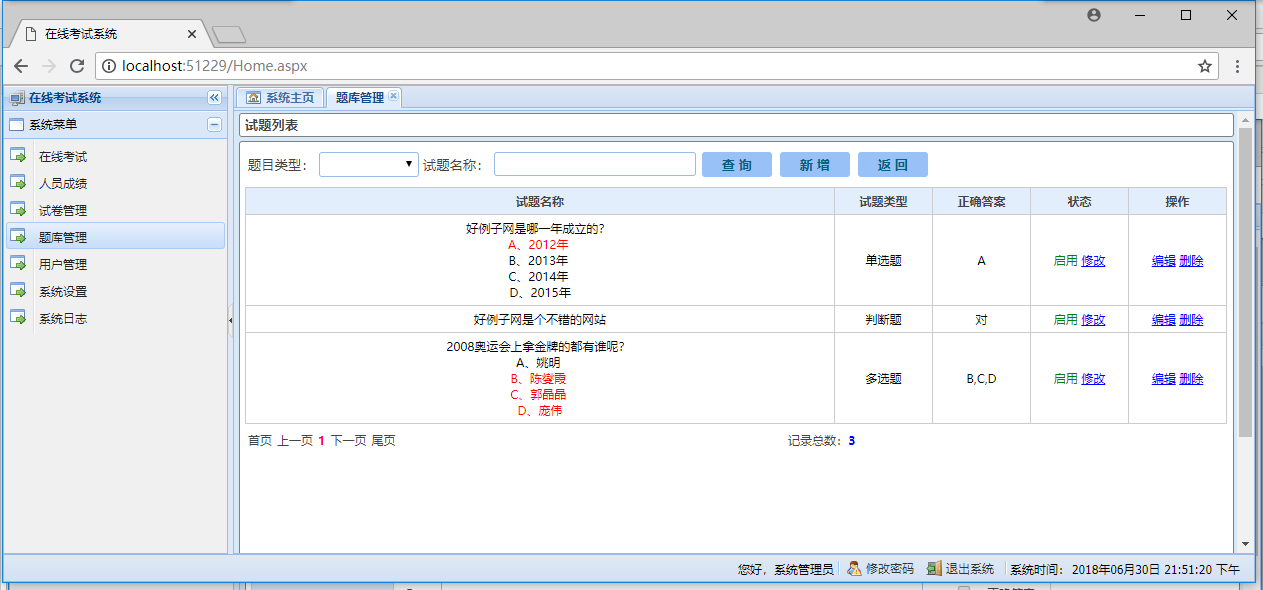Image resolution: width=1263 pixels, height=590 pixels.
Task: Click the vertical scrollbar up arrow
Action: [x=1245, y=121]
